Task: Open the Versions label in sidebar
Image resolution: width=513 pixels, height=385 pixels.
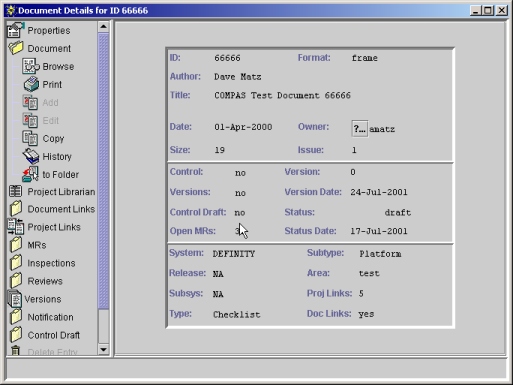Action: (43, 299)
